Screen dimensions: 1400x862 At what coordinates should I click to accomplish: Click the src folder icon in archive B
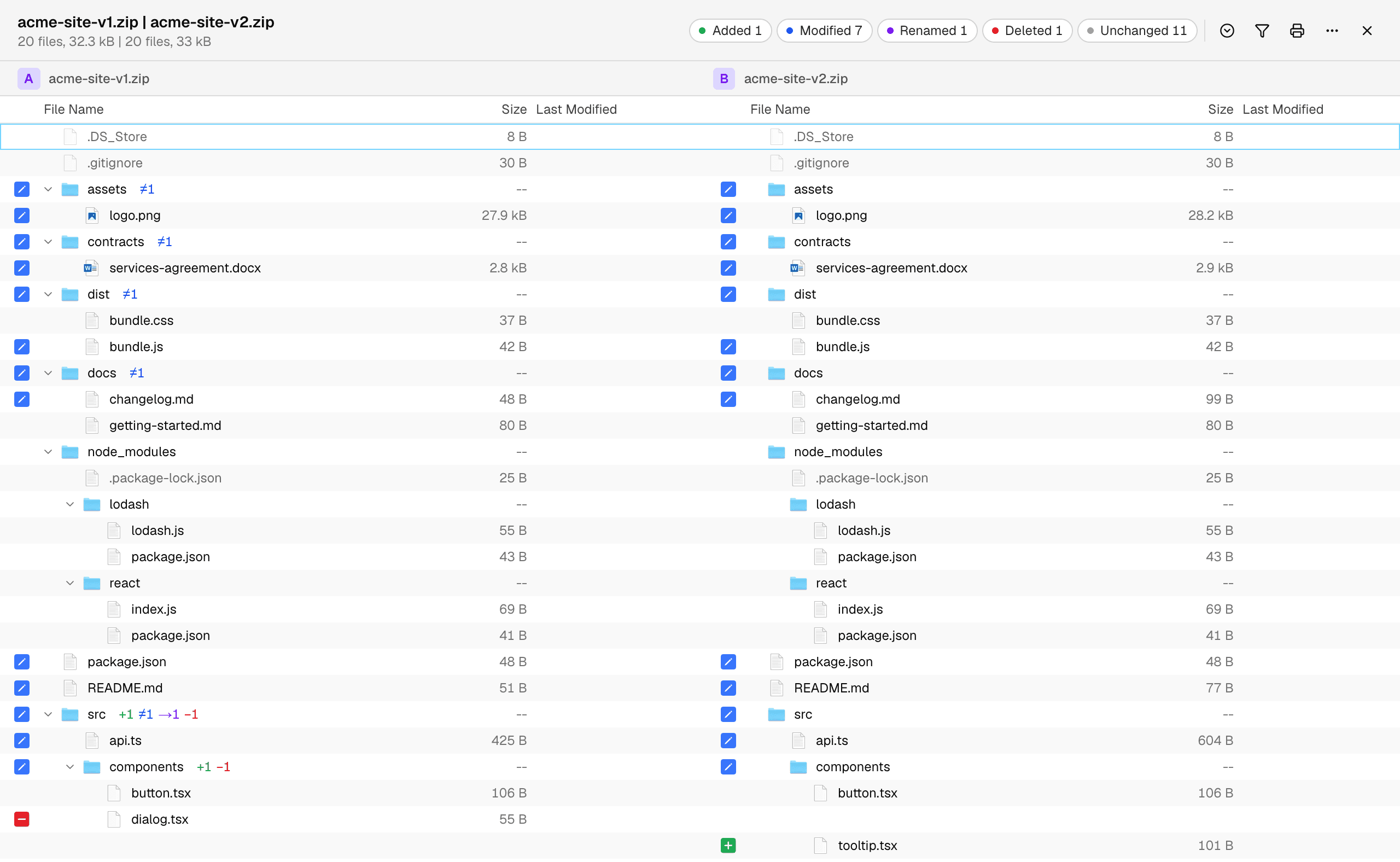click(x=777, y=714)
